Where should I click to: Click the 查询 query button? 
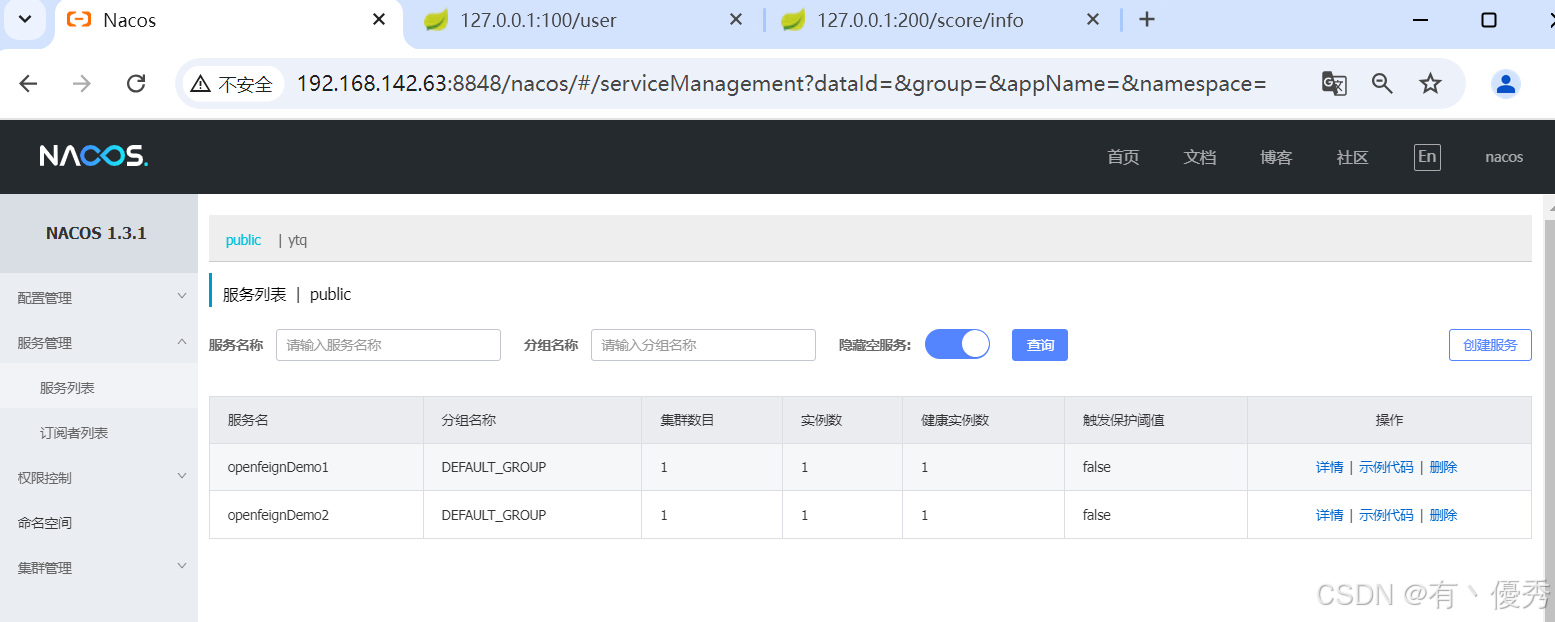pos(1039,344)
